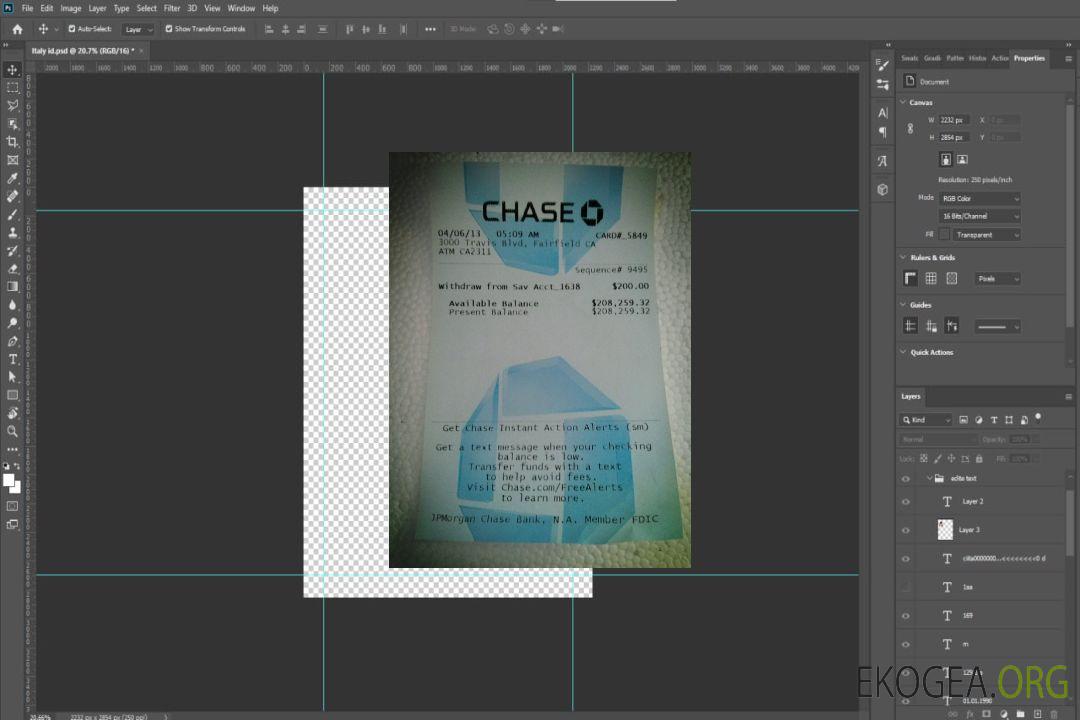The width and height of the screenshot is (1080, 720).
Task: Collapse the 'edite text' layer group
Action: click(929, 478)
